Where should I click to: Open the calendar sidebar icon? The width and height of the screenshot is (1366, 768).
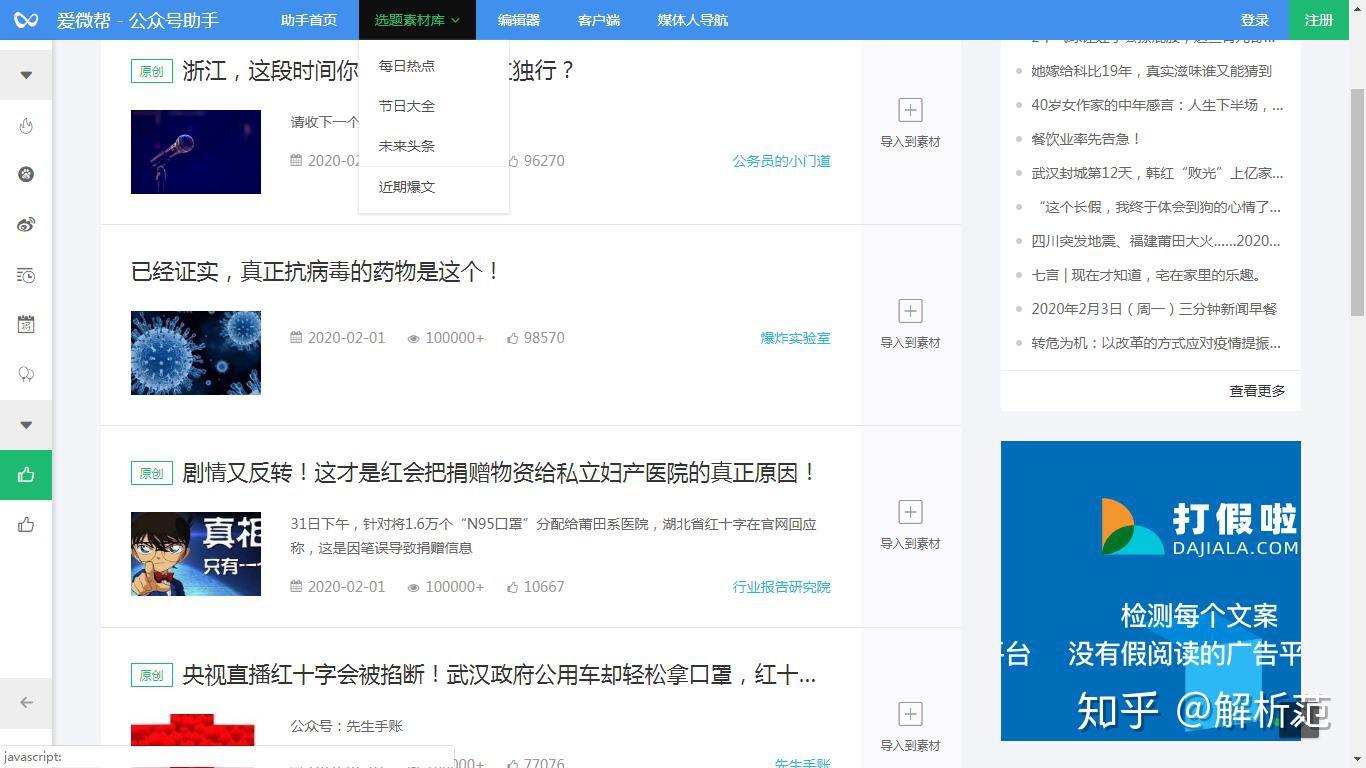click(x=26, y=324)
